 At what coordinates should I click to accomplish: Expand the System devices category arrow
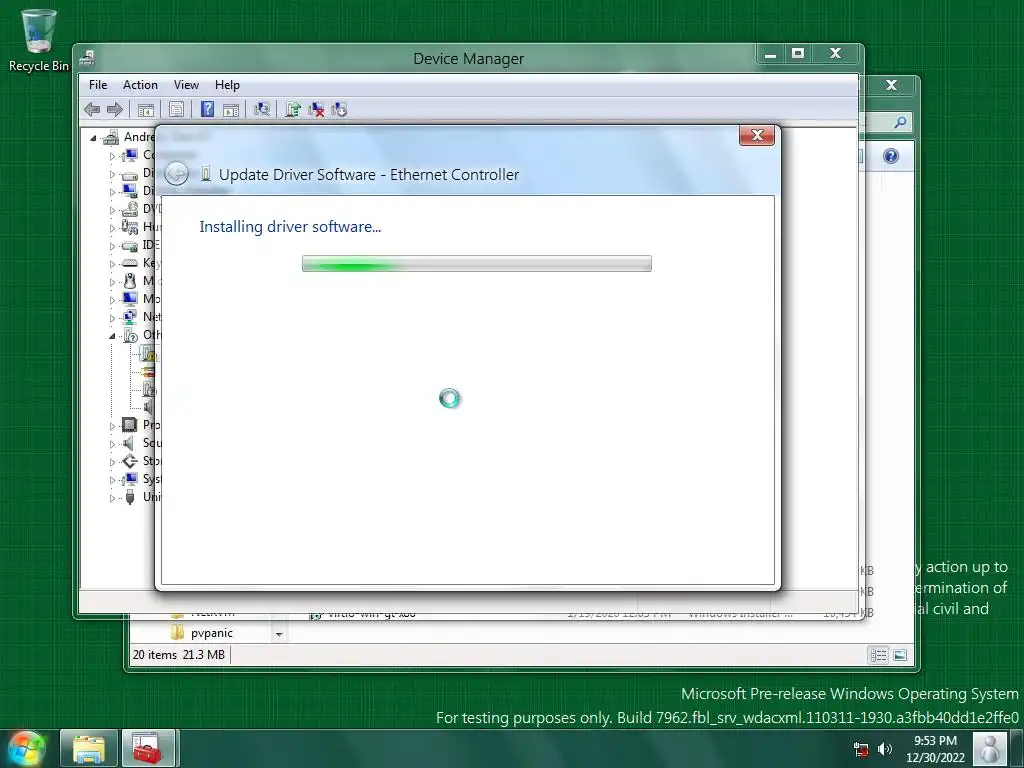[x=112, y=480]
